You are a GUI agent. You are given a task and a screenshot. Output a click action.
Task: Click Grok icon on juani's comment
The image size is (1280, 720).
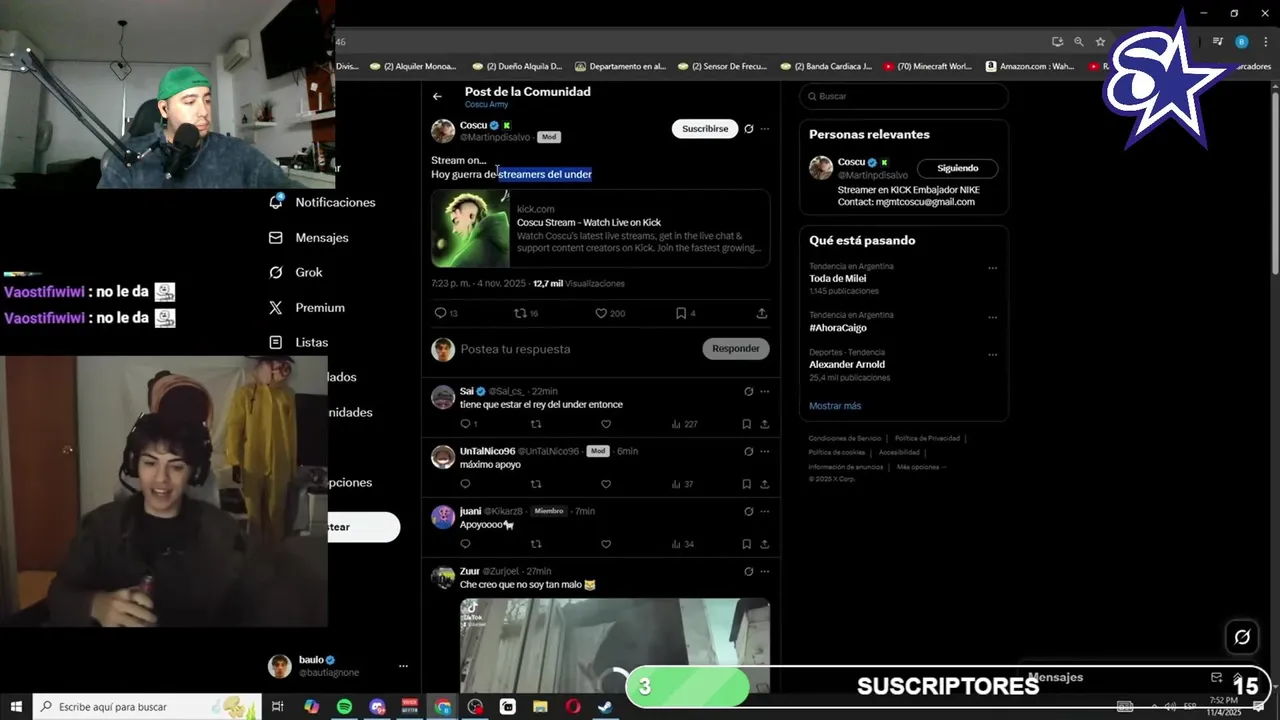[x=748, y=511]
